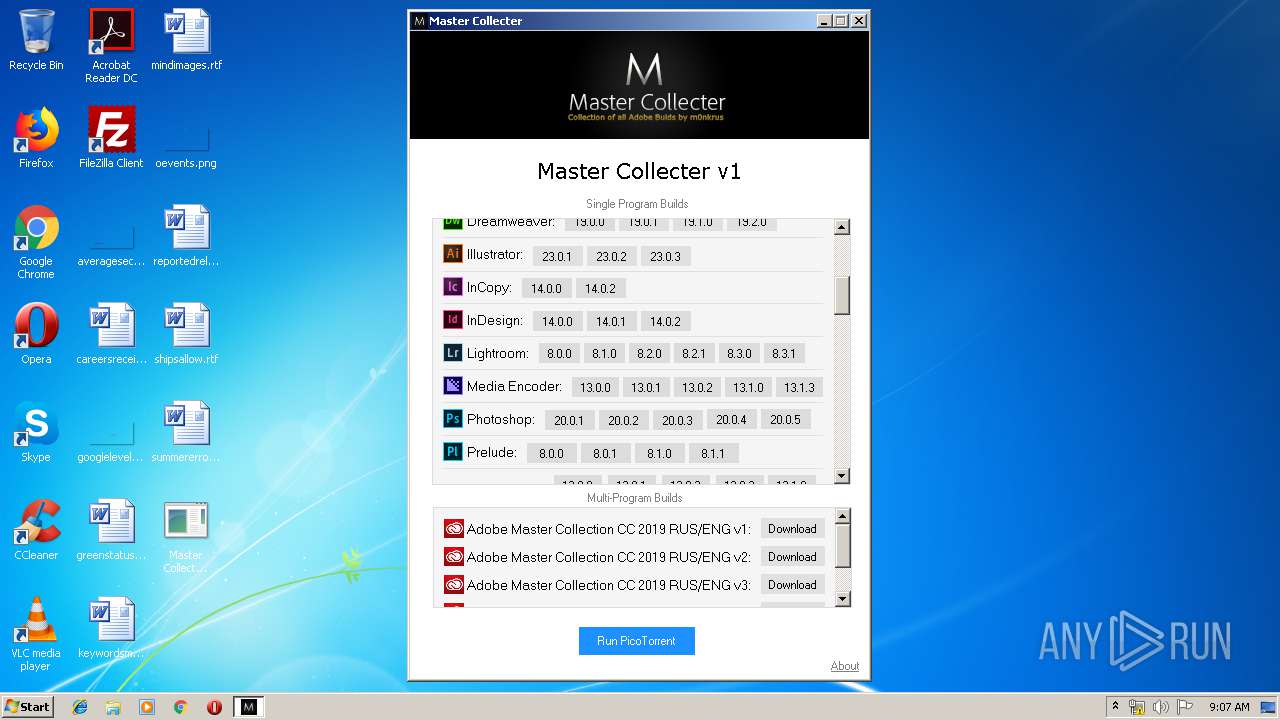Select Illustrator build 23.0.1
1280x720 pixels.
coord(557,256)
